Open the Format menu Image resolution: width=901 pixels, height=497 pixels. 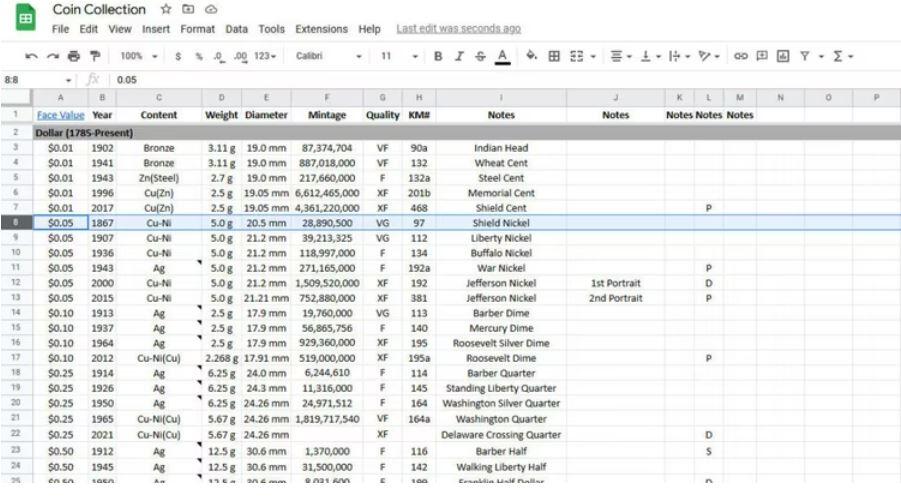[x=195, y=29]
